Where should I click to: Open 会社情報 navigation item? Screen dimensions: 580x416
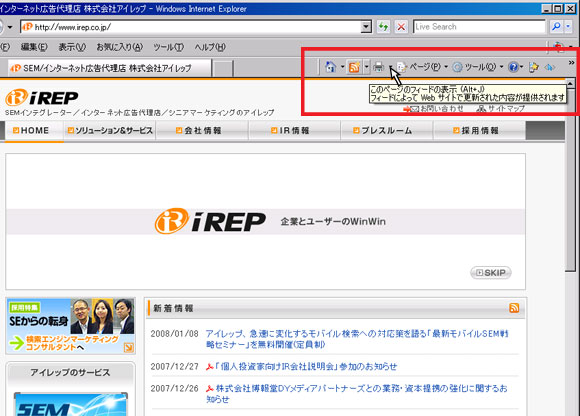202,131
